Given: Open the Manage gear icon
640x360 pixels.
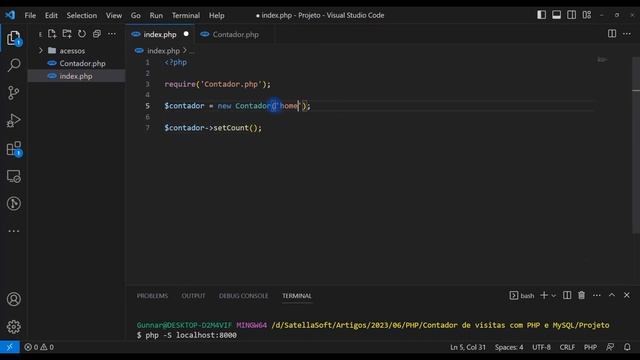Looking at the screenshot, I should (x=13, y=327).
